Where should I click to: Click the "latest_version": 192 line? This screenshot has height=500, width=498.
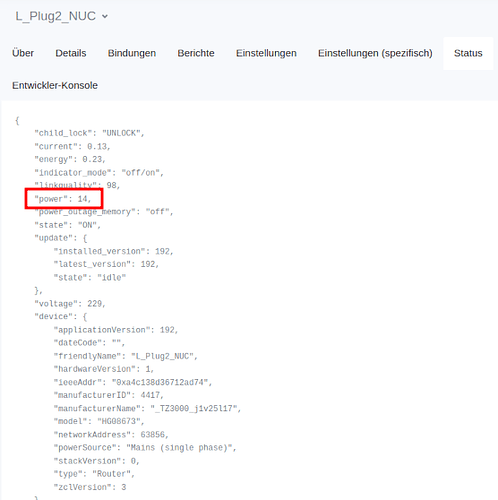tap(106, 264)
